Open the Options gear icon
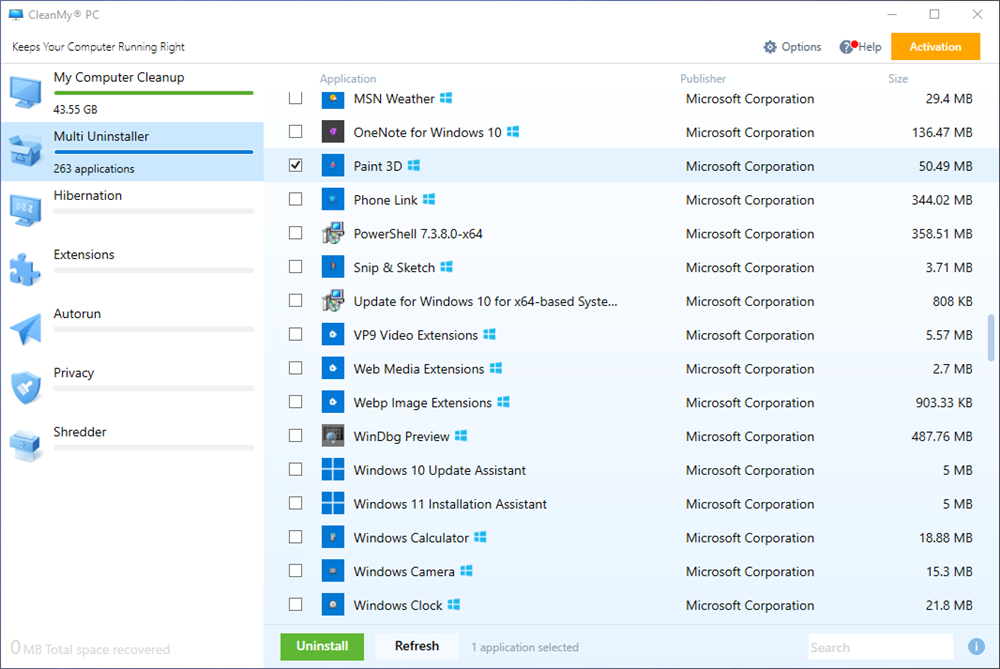 pos(768,46)
